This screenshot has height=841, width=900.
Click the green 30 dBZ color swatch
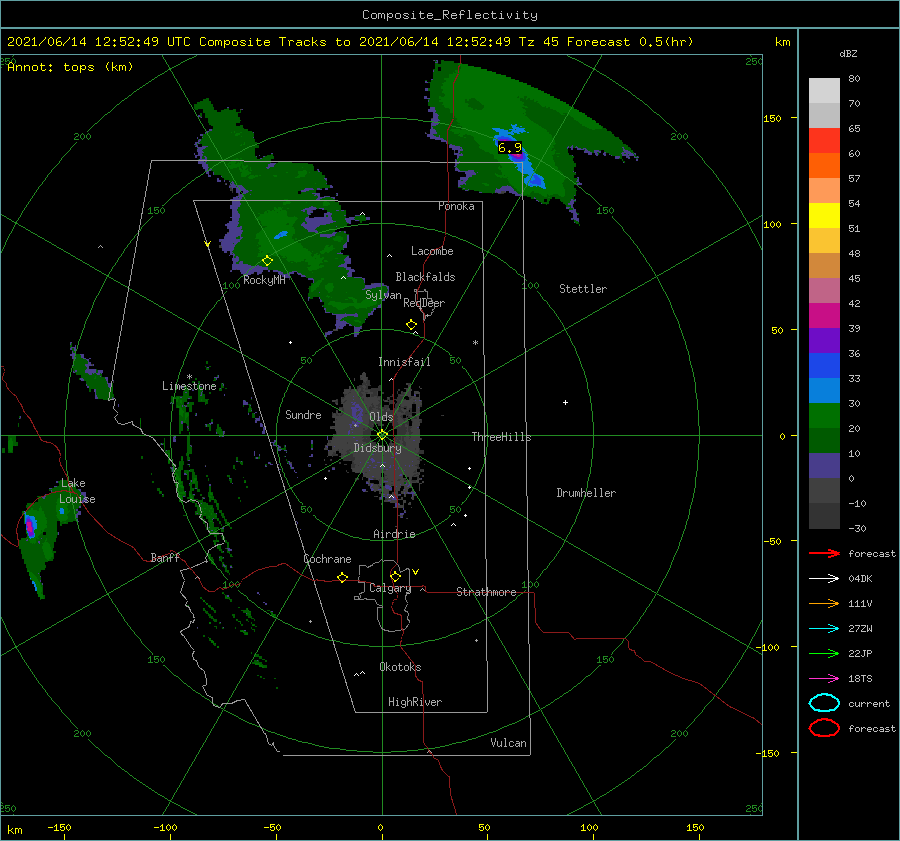824,415
